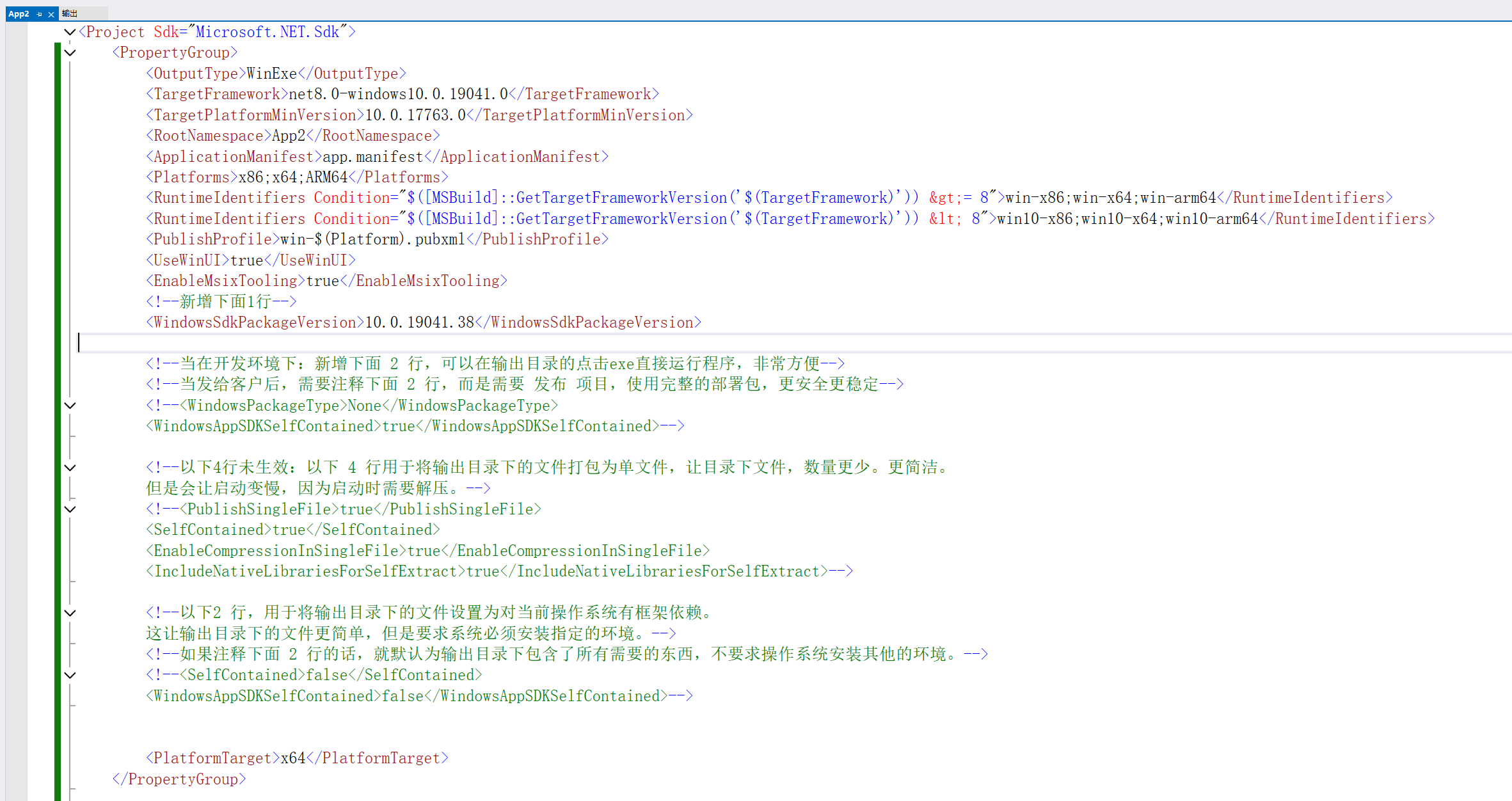Collapse the 以下4行未生效 comment block
Image resolution: width=1512 pixels, height=801 pixels.
70,468
